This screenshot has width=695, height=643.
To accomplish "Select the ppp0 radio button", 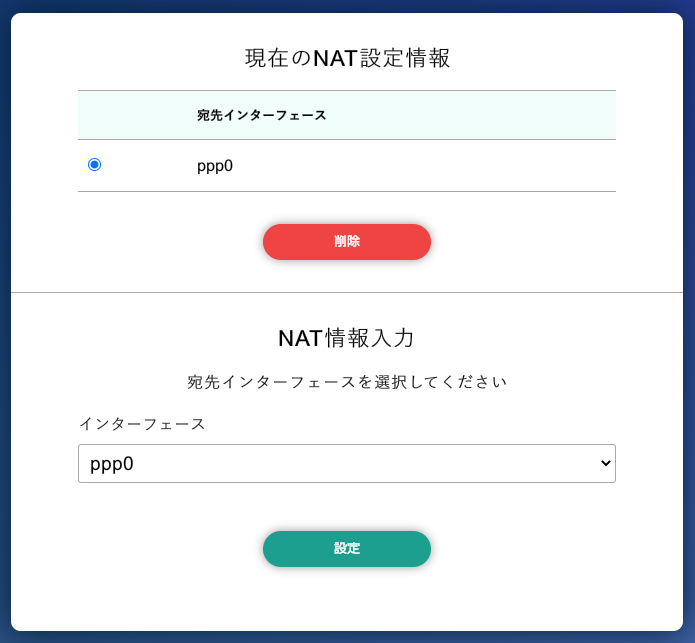I will point(95,165).
